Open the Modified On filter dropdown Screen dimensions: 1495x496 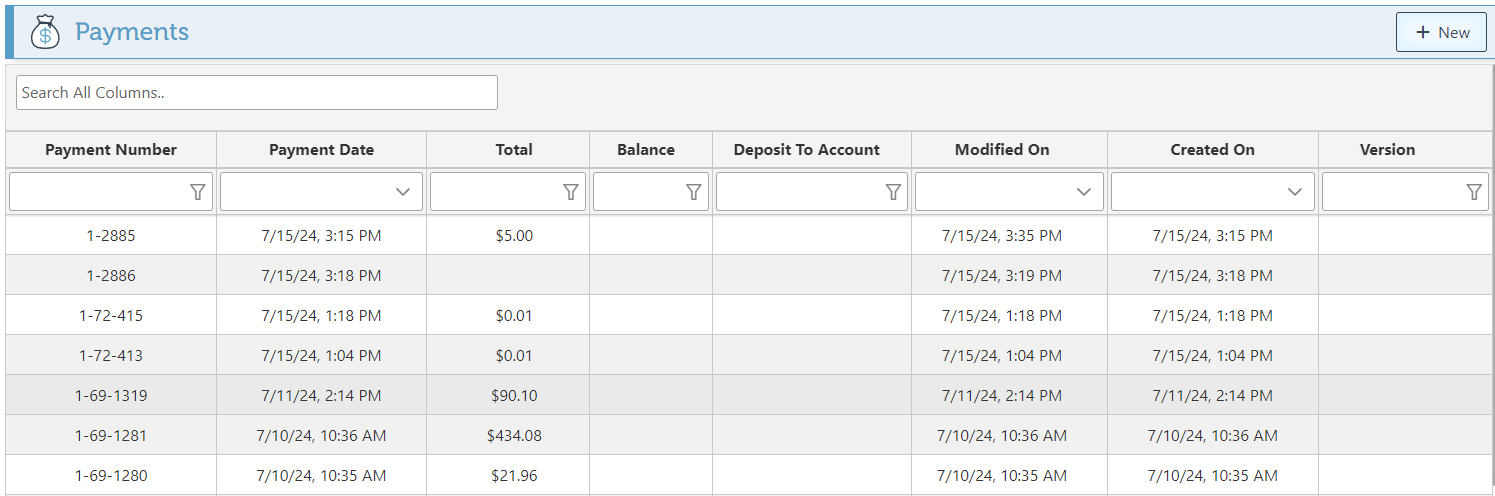[1084, 192]
